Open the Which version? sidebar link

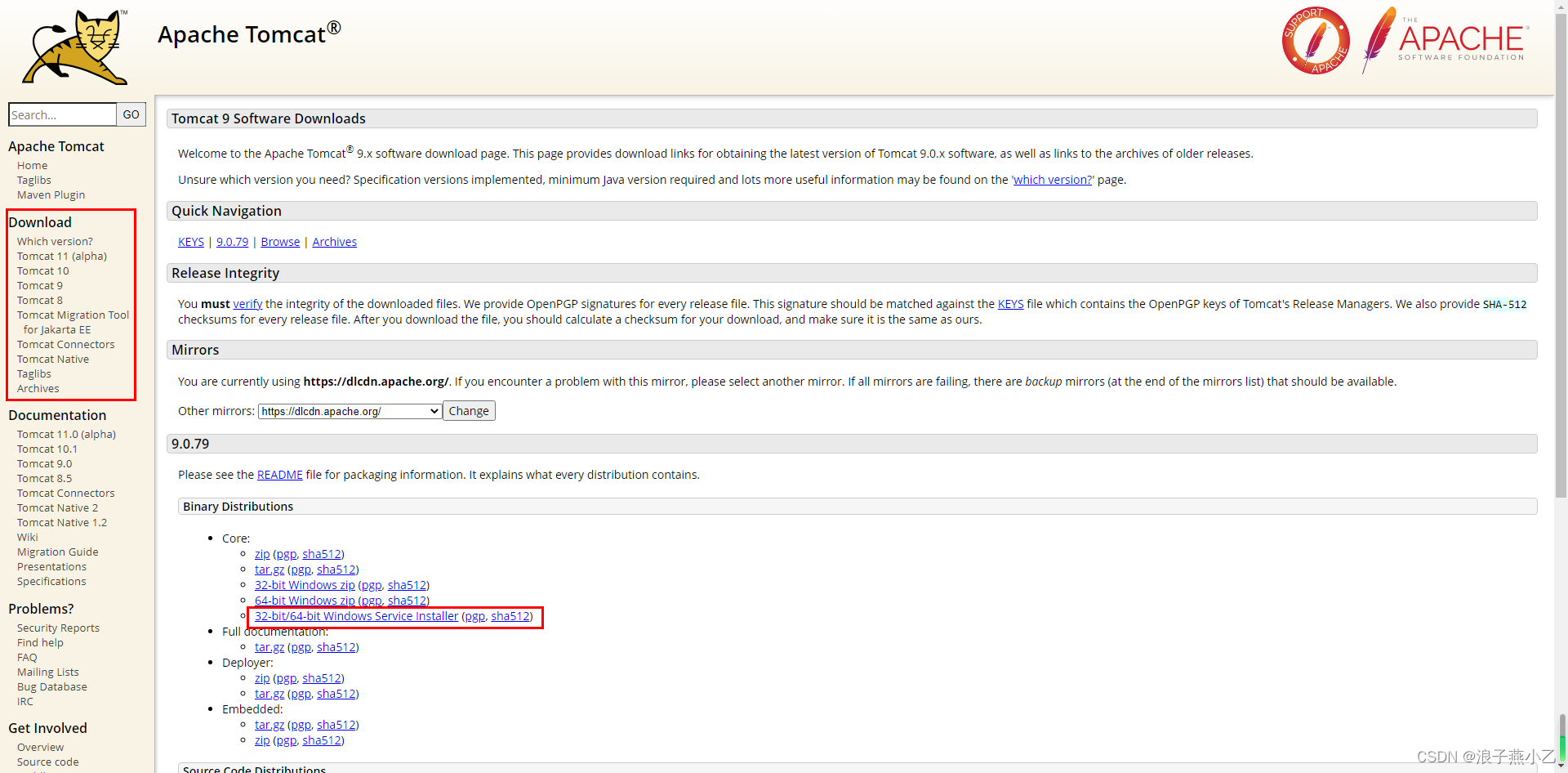[x=55, y=241]
